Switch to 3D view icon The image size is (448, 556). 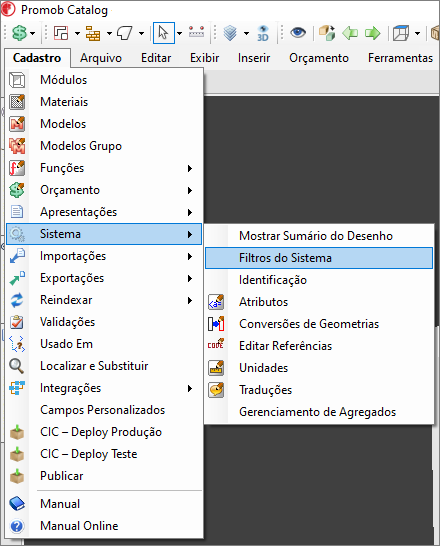click(x=263, y=33)
